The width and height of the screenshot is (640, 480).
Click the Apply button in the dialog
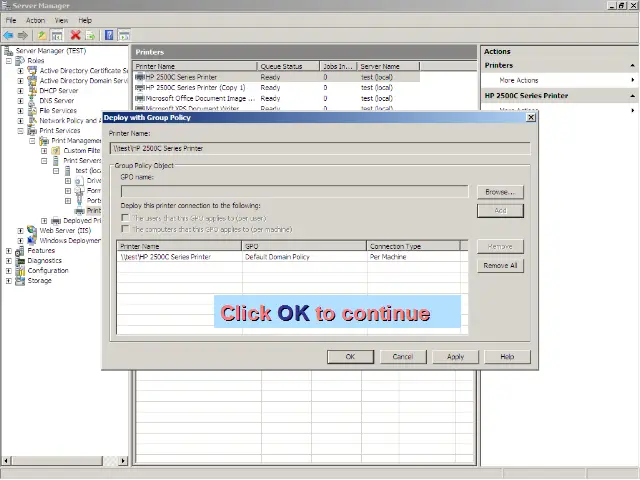[455, 357]
